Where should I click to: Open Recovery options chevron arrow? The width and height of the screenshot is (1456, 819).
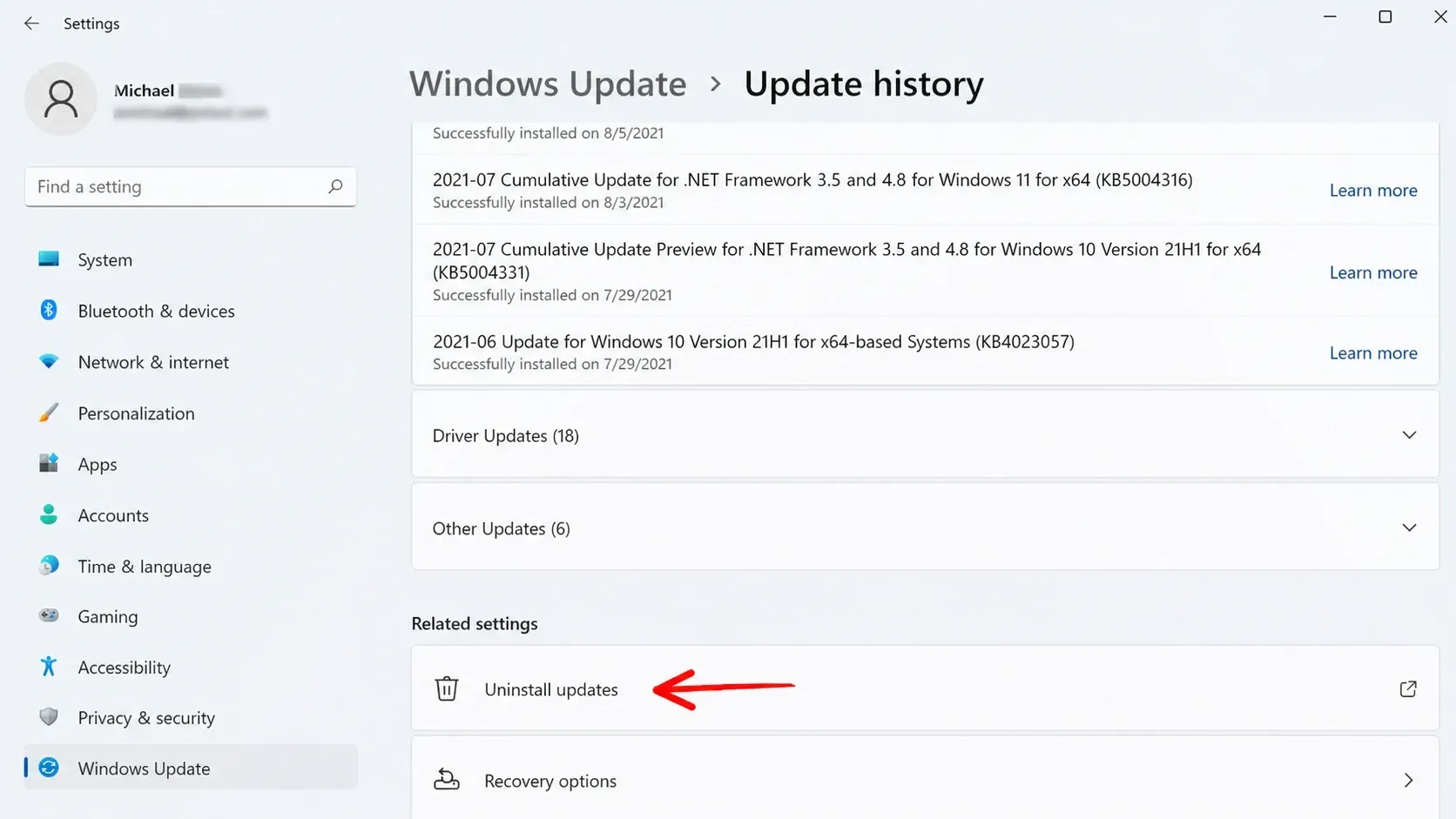pos(1409,781)
